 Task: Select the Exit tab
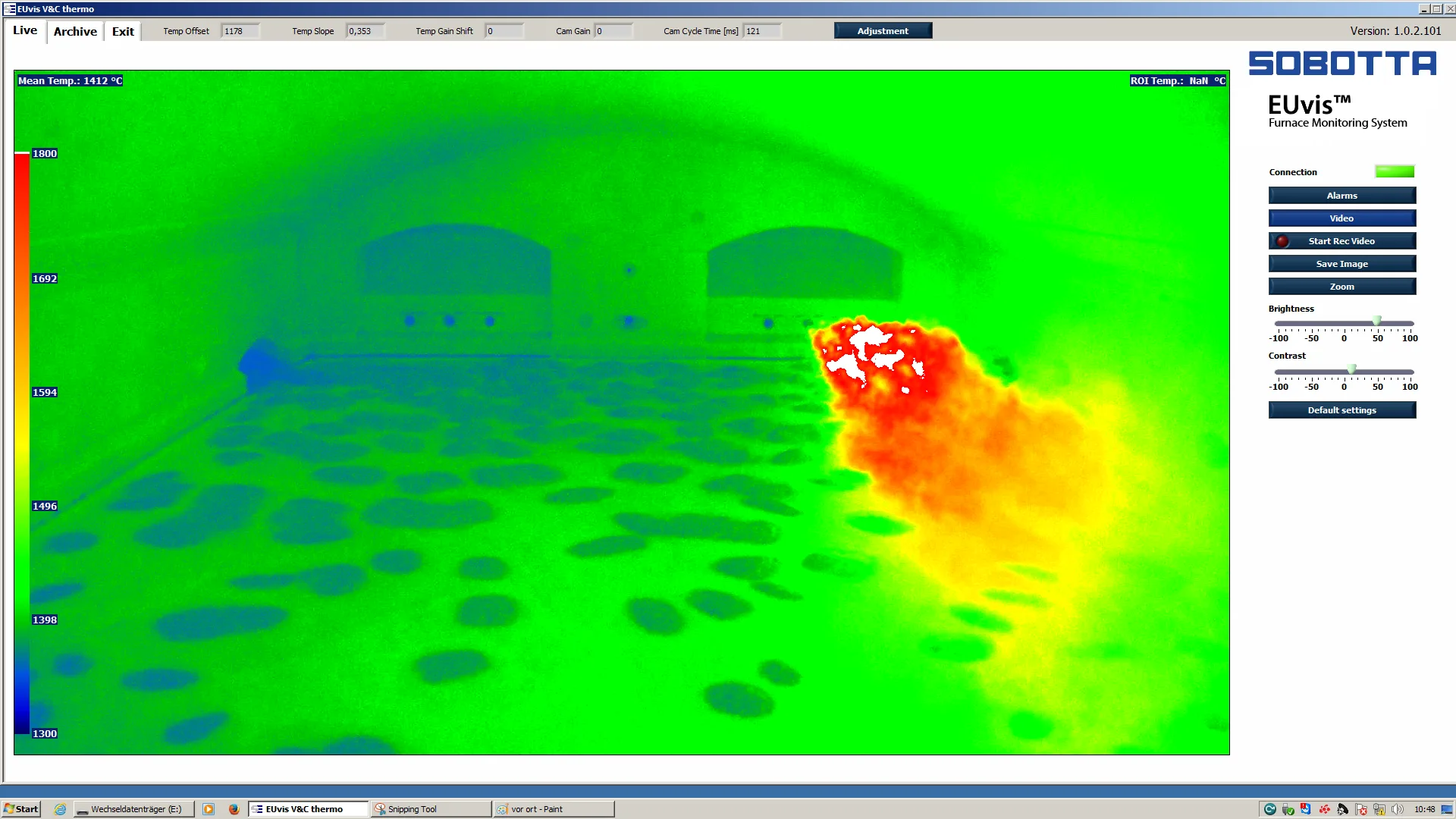123,31
